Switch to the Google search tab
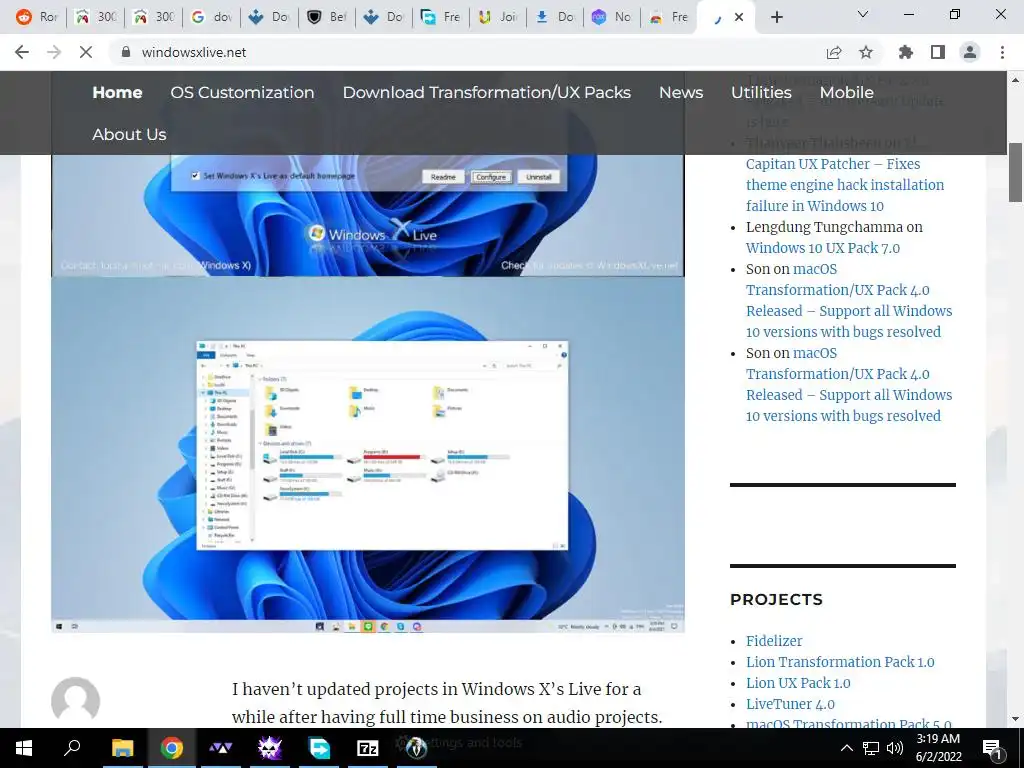 pos(212,17)
